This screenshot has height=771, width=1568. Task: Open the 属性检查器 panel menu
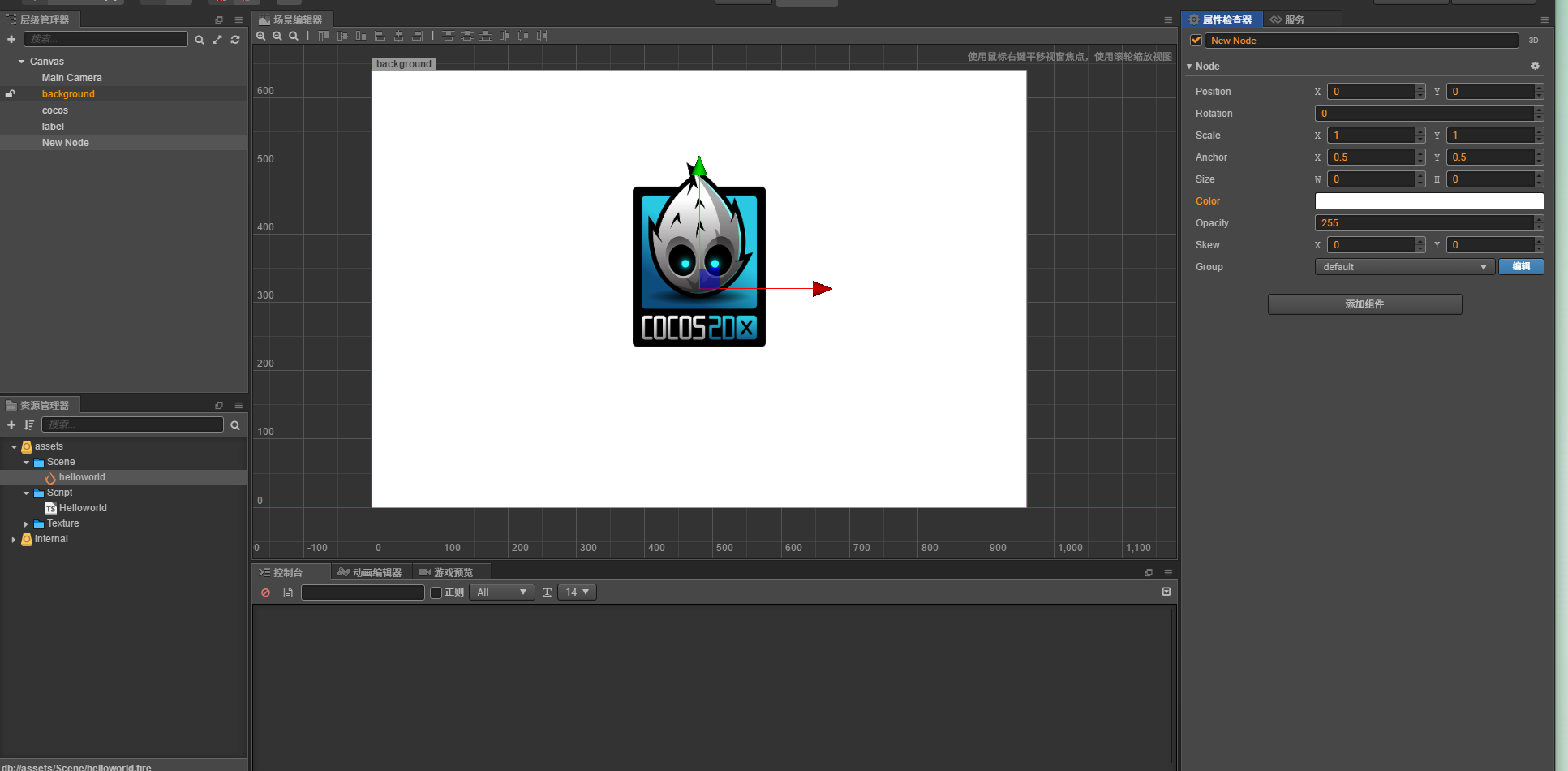point(1544,19)
